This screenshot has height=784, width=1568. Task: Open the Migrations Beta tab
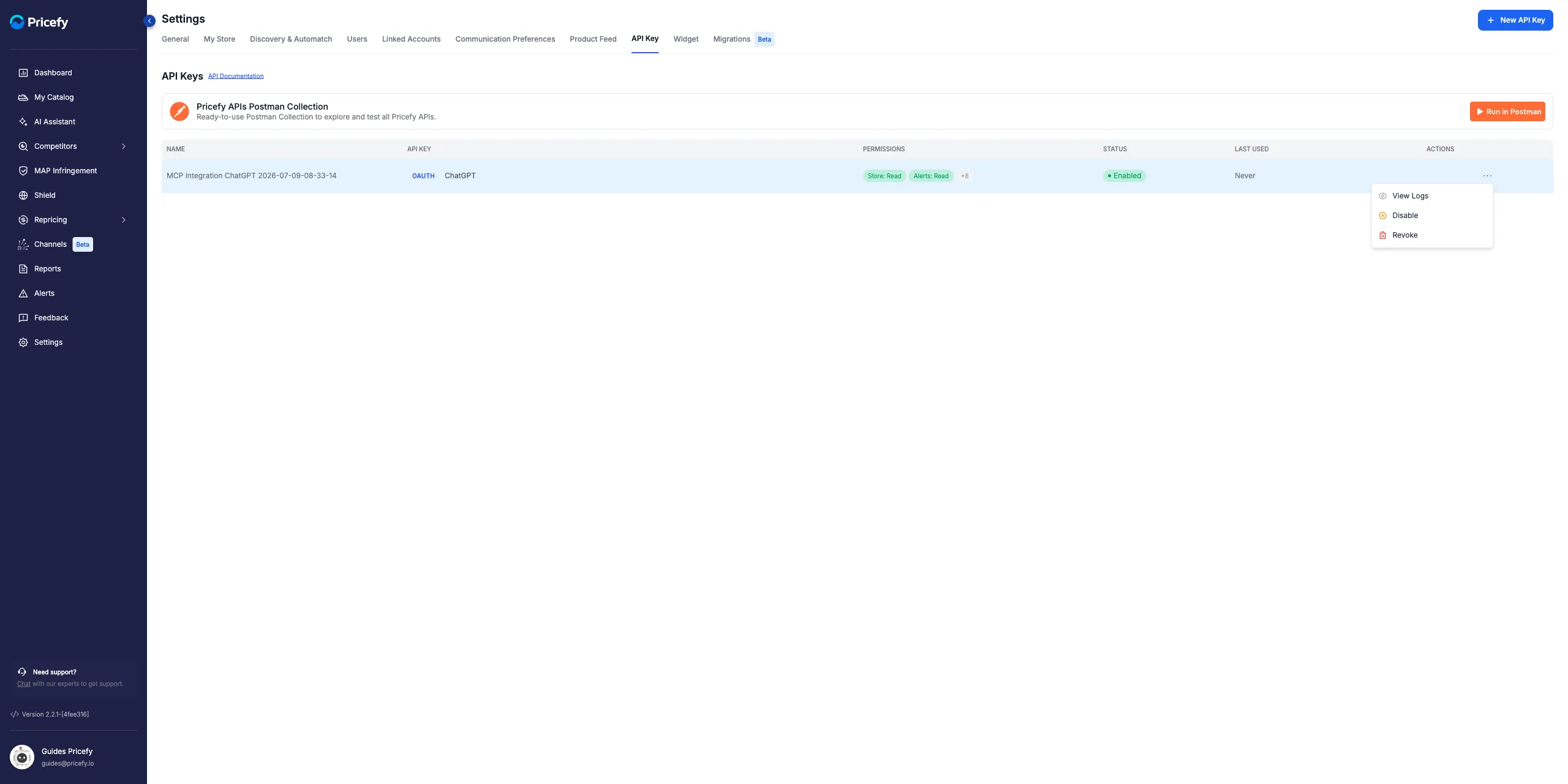[x=744, y=39]
